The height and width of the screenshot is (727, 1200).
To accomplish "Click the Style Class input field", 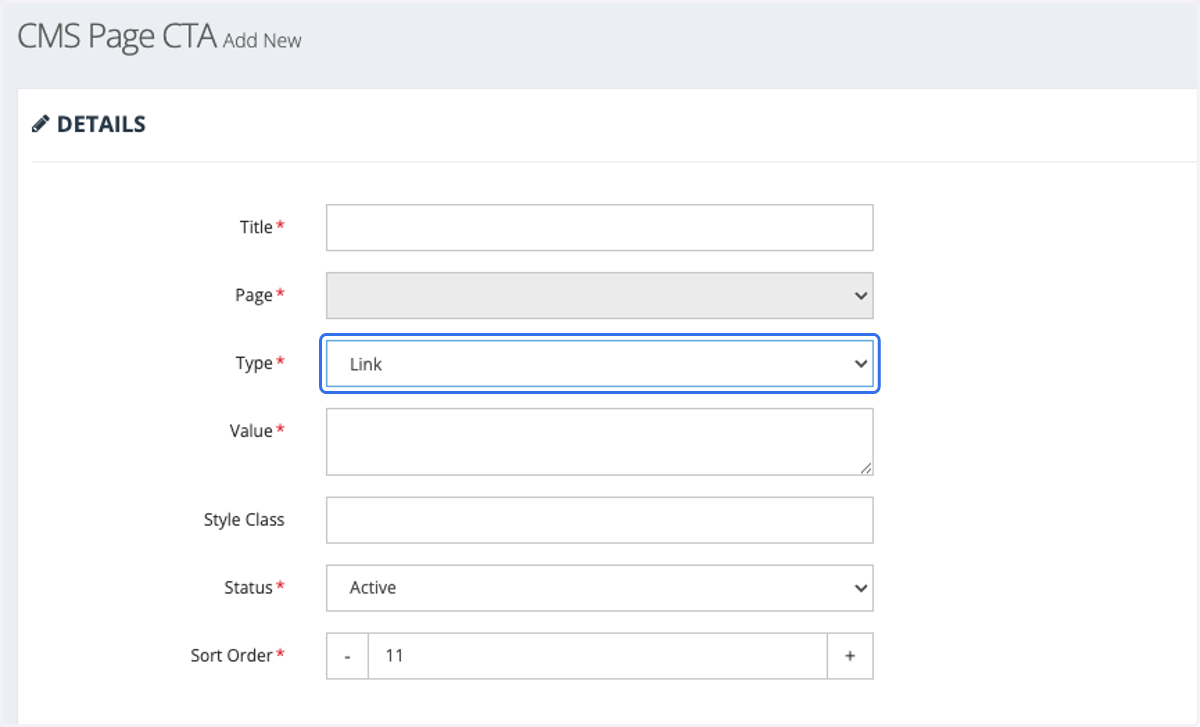I will (x=599, y=520).
